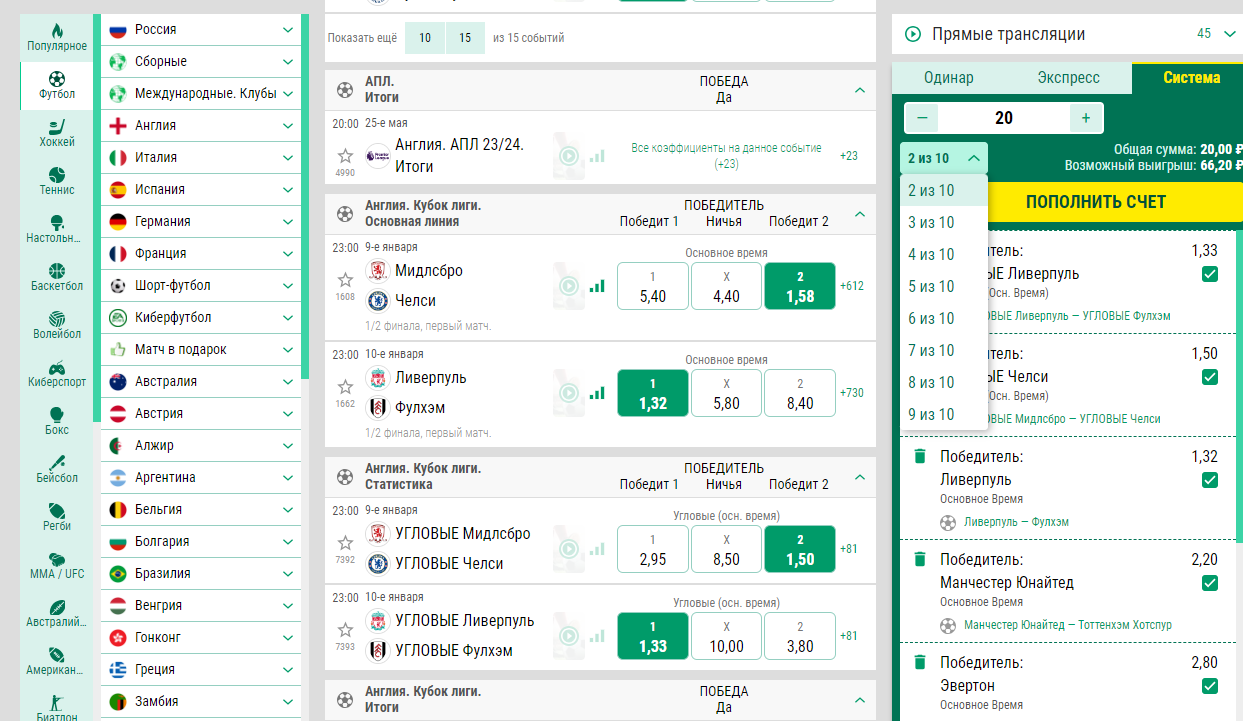This screenshot has width=1243, height=721.
Task: Collapse the Прямые трансляции panel chevron
Action: 1230,34
